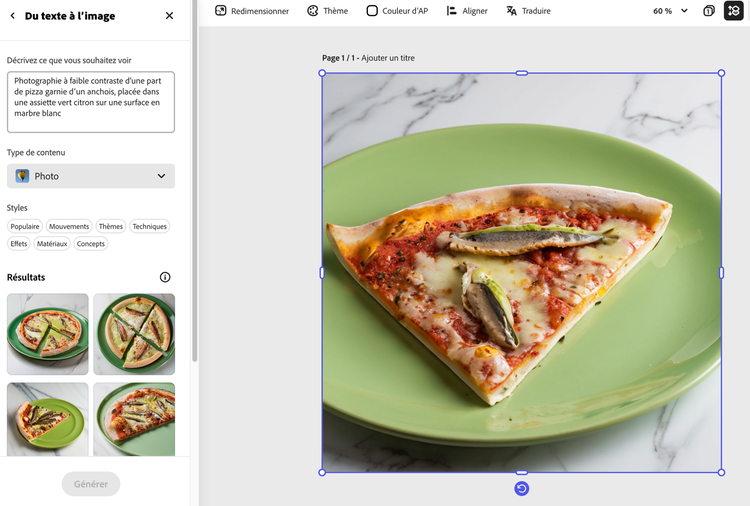Select the Populaire style chip
The width and height of the screenshot is (750, 506).
coord(25,226)
